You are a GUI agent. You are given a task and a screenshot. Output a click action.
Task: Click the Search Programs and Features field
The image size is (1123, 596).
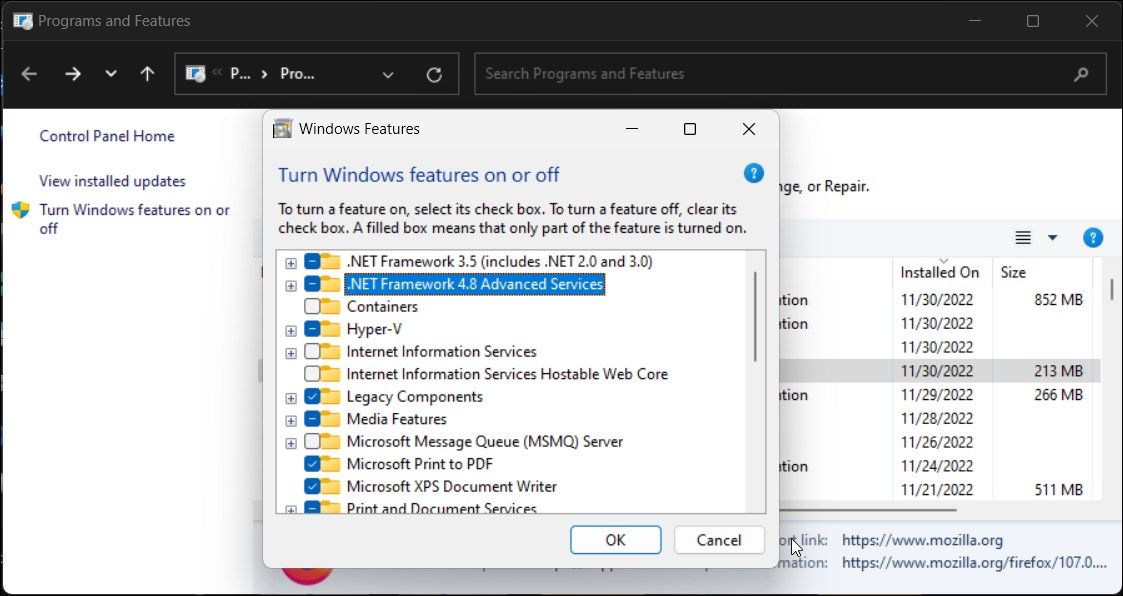pyautogui.click(x=788, y=74)
